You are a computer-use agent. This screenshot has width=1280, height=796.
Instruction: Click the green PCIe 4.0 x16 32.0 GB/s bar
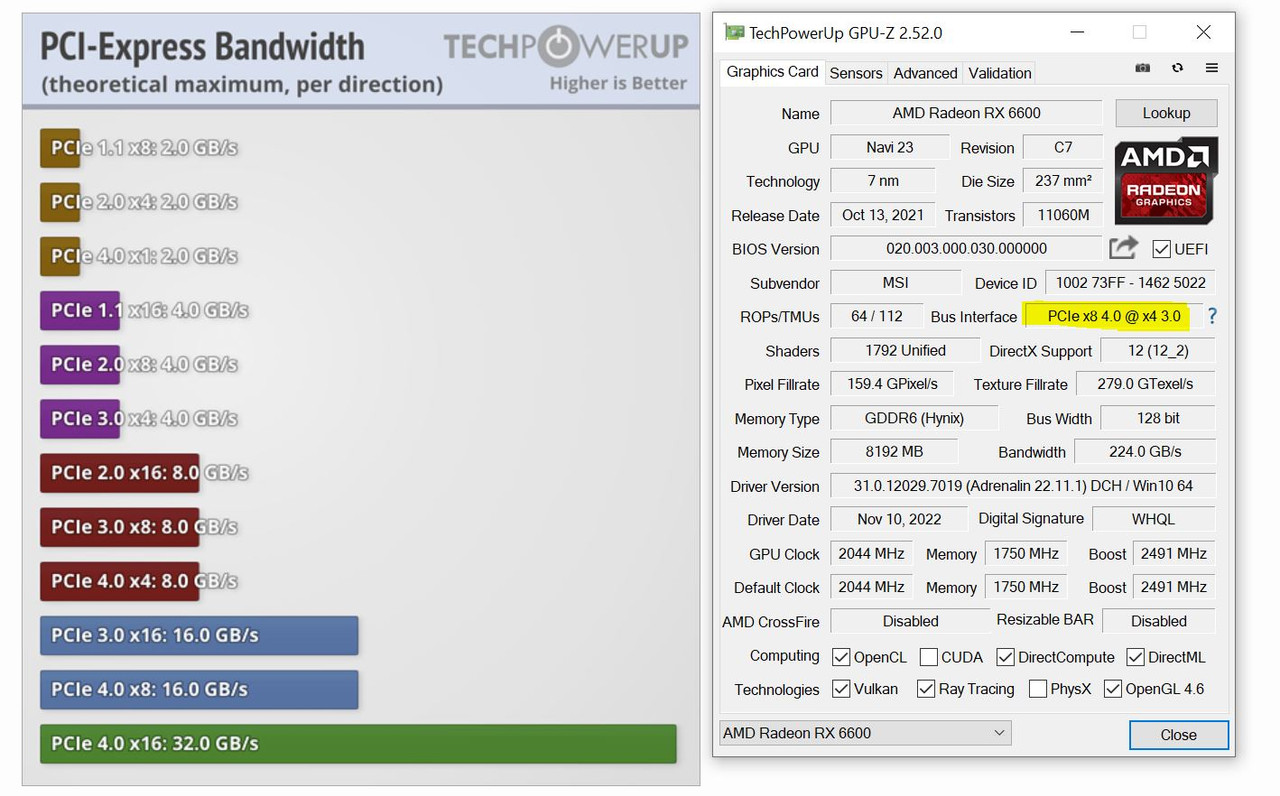point(358,743)
